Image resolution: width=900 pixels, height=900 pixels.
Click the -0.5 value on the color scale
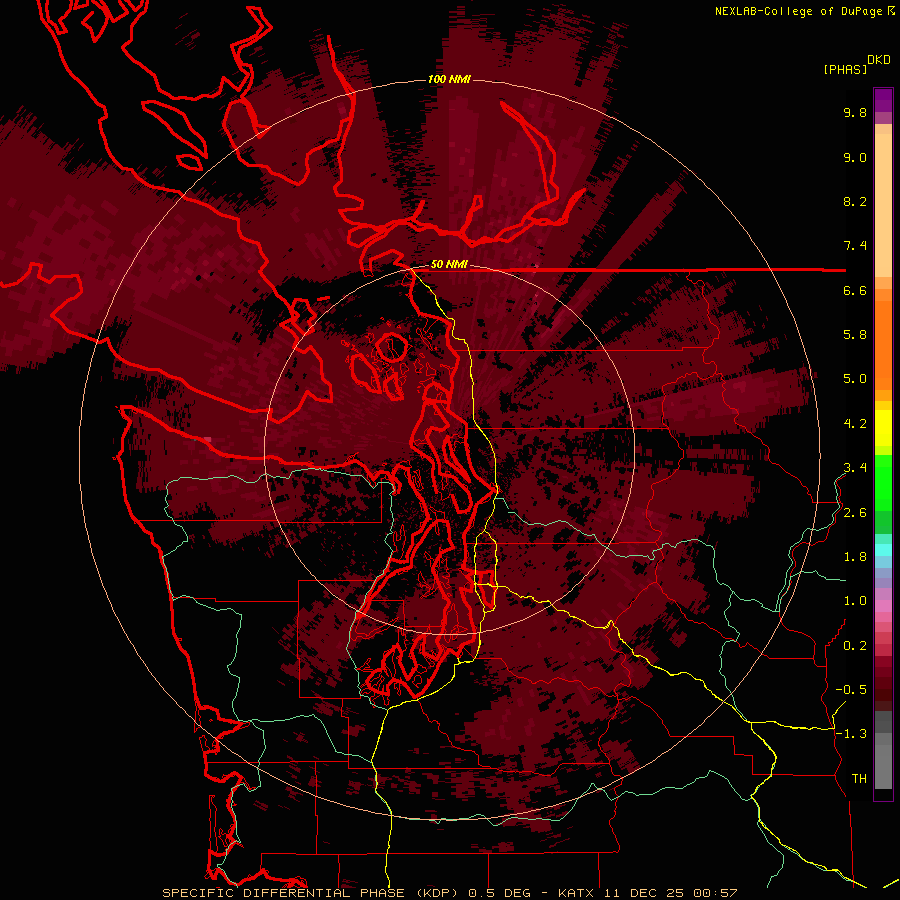click(x=851, y=690)
